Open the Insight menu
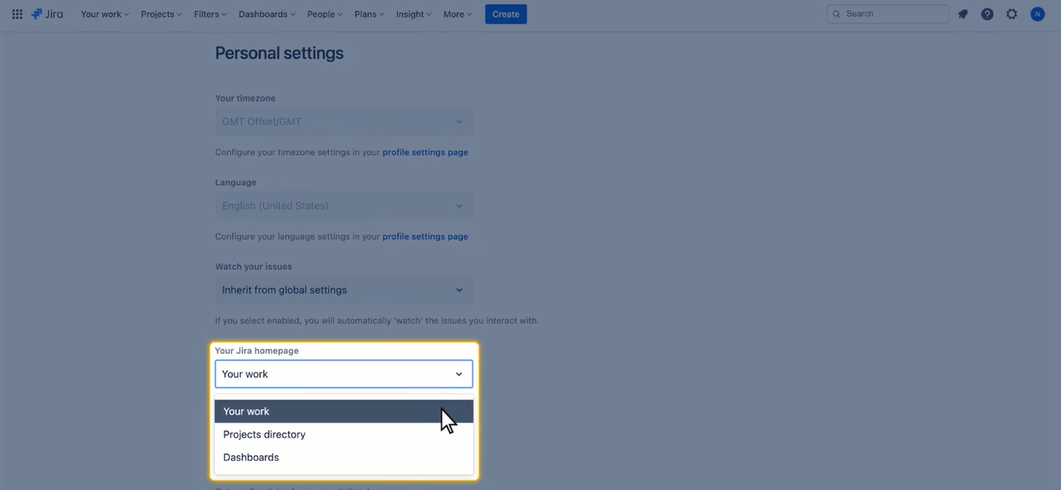 coord(415,14)
